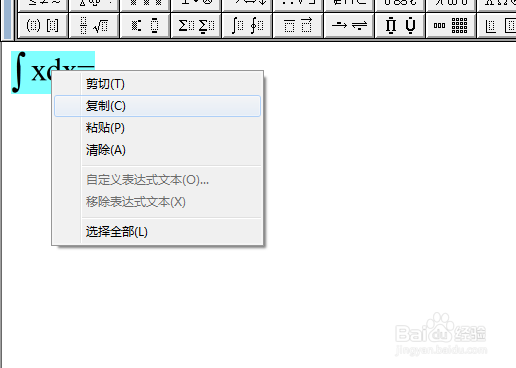Open the products and set theory templates palette

400,25
